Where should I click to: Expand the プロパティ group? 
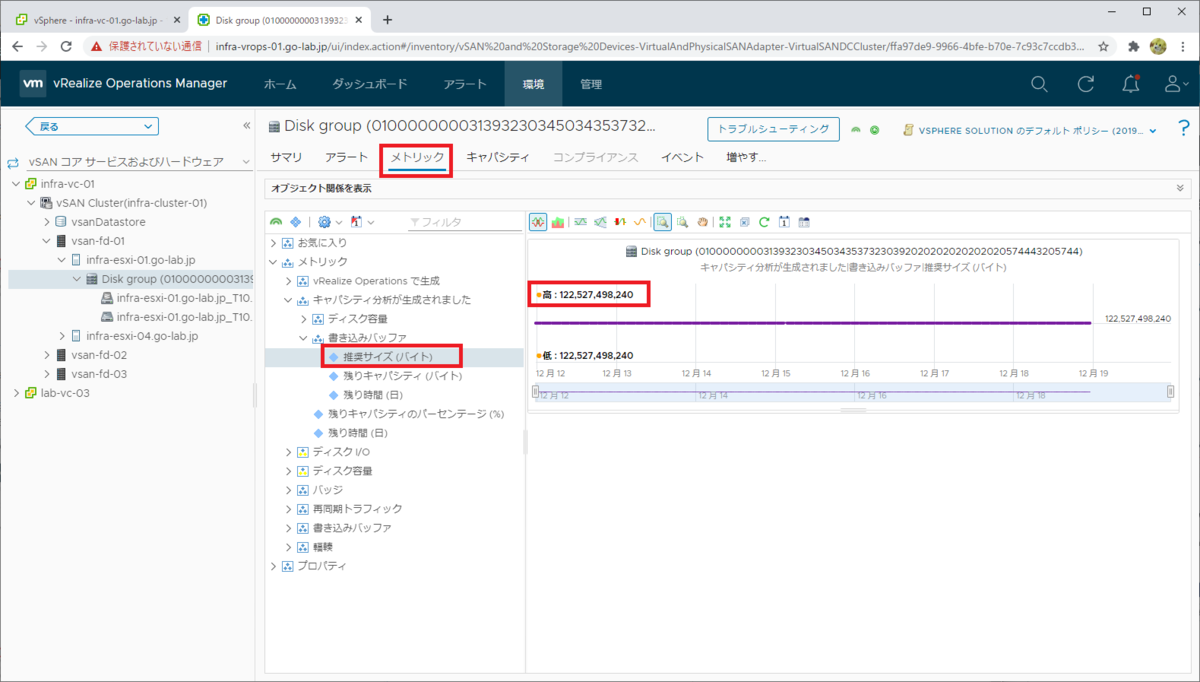click(x=274, y=566)
